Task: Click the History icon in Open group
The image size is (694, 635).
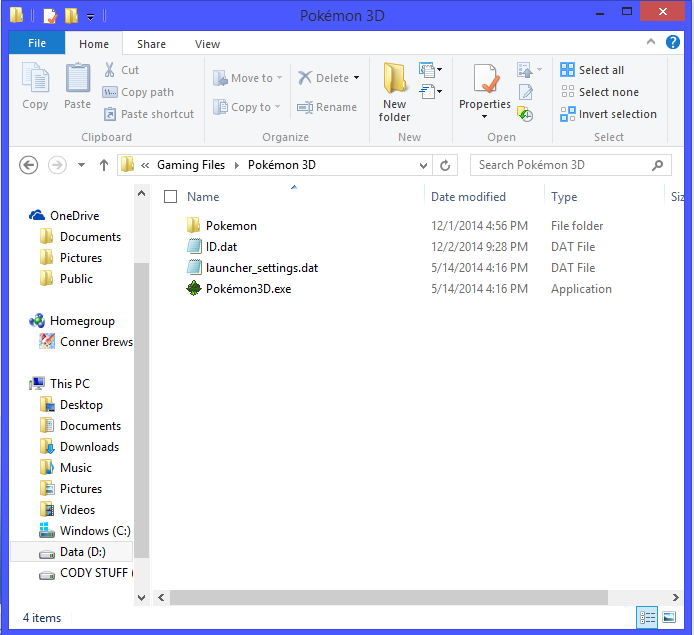Action: [525, 114]
